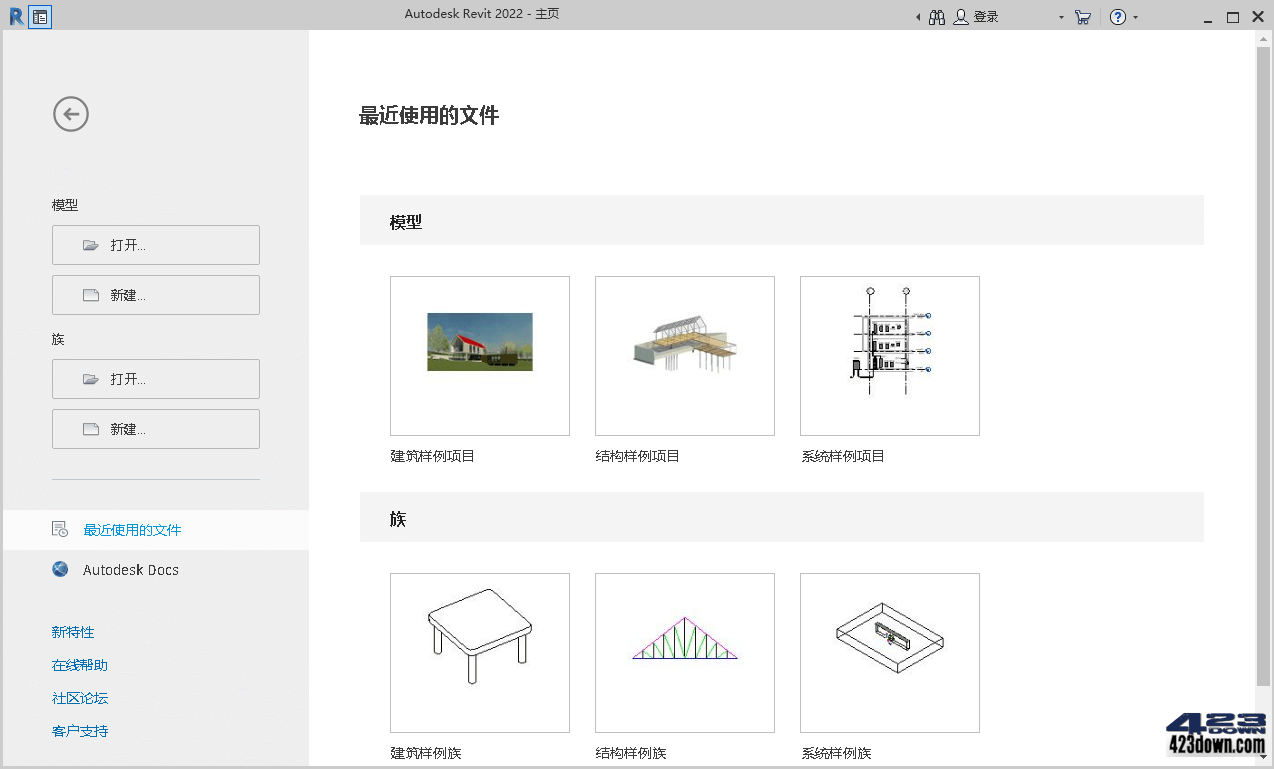Open the 建筑样例项目 thumbnail
Screen dimensions: 1274x769
[479, 355]
